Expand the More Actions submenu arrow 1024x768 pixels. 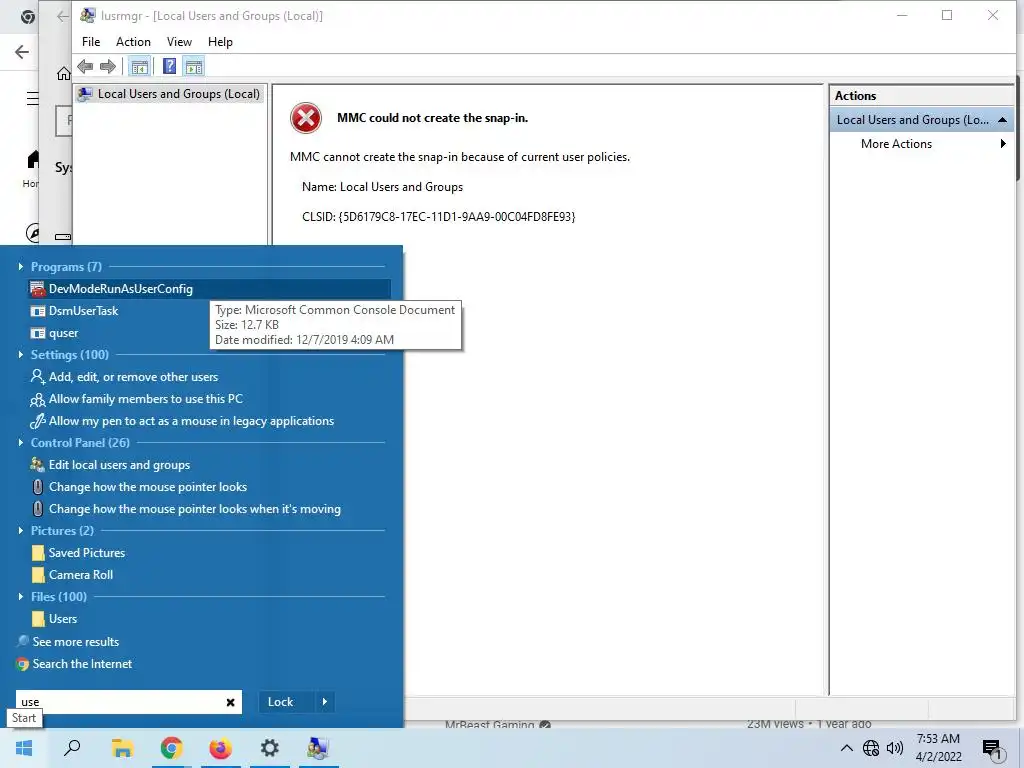(1003, 144)
